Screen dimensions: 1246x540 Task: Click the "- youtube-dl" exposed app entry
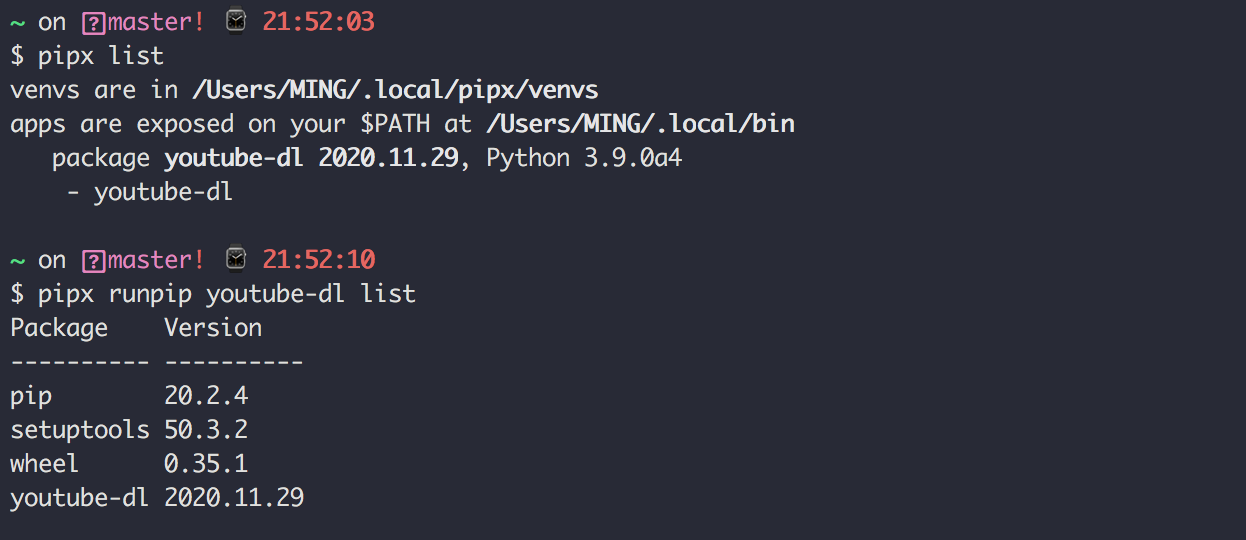pos(149,192)
